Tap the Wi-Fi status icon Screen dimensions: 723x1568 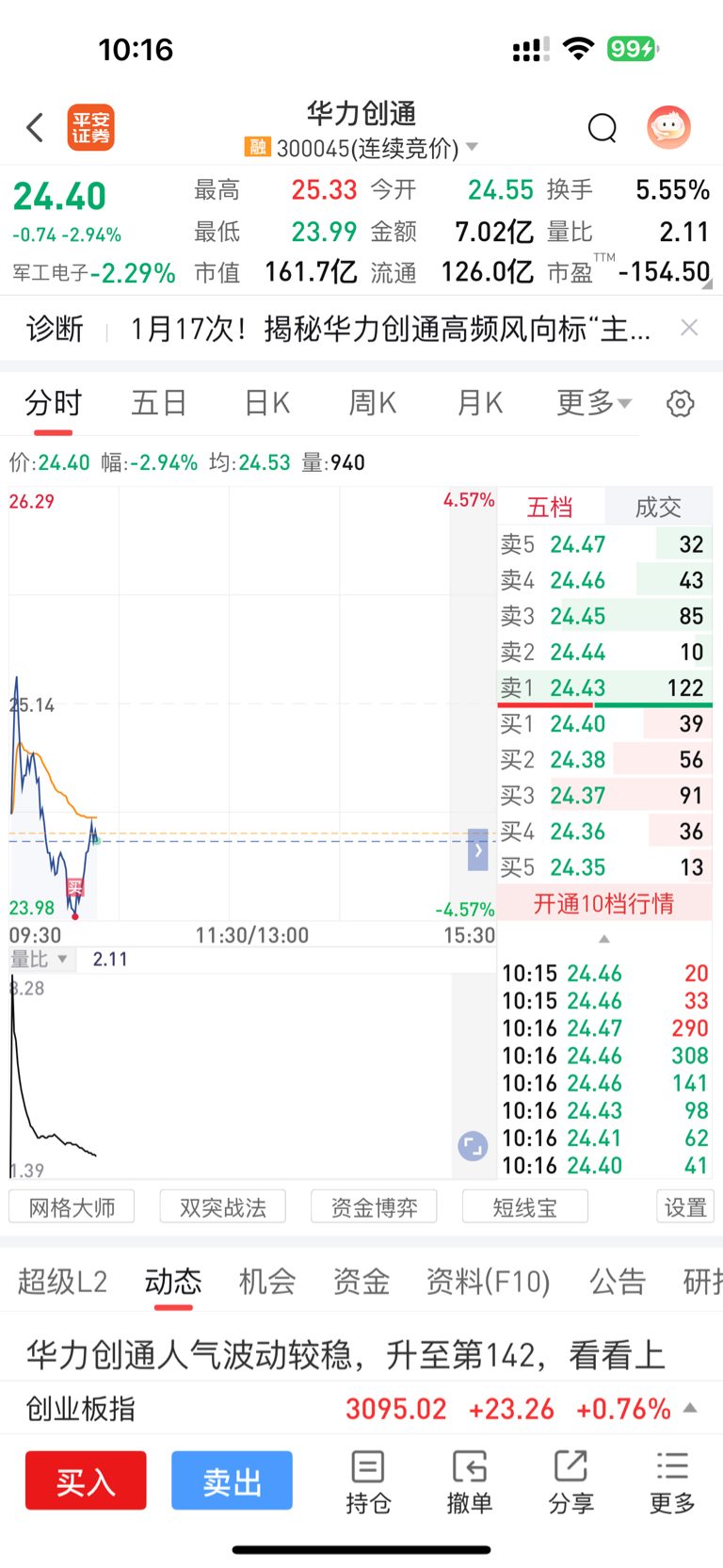coord(578,49)
